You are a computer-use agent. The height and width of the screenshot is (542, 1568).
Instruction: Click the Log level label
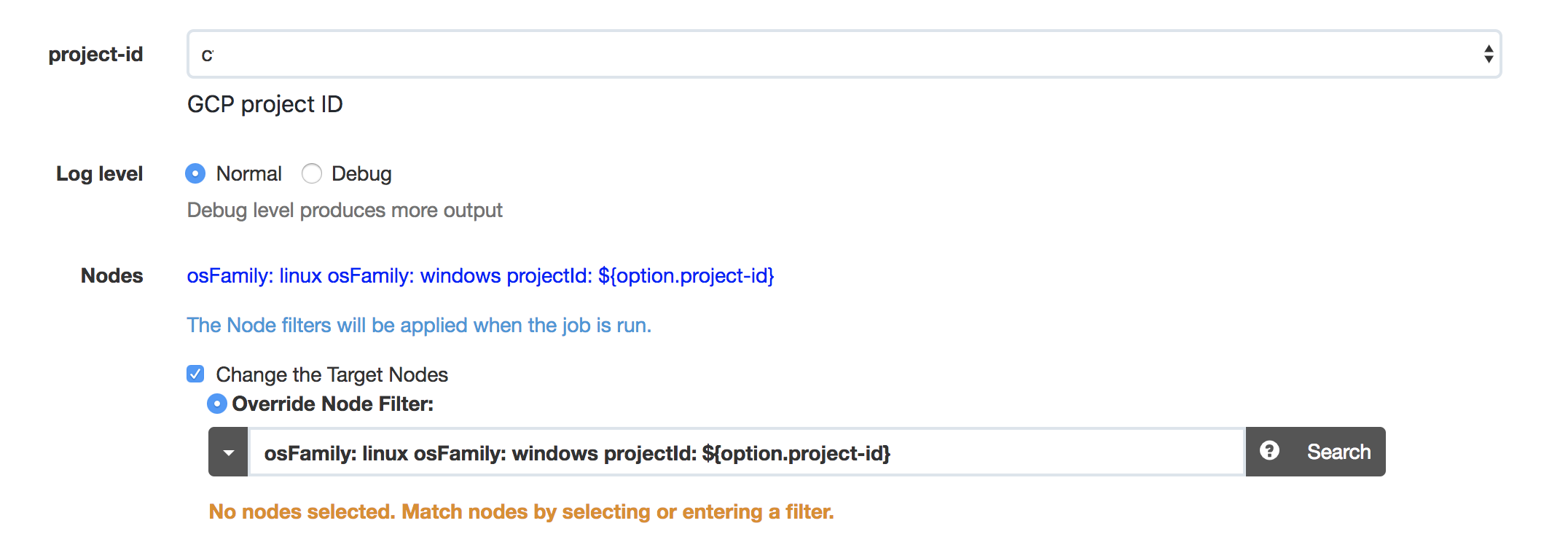click(98, 173)
